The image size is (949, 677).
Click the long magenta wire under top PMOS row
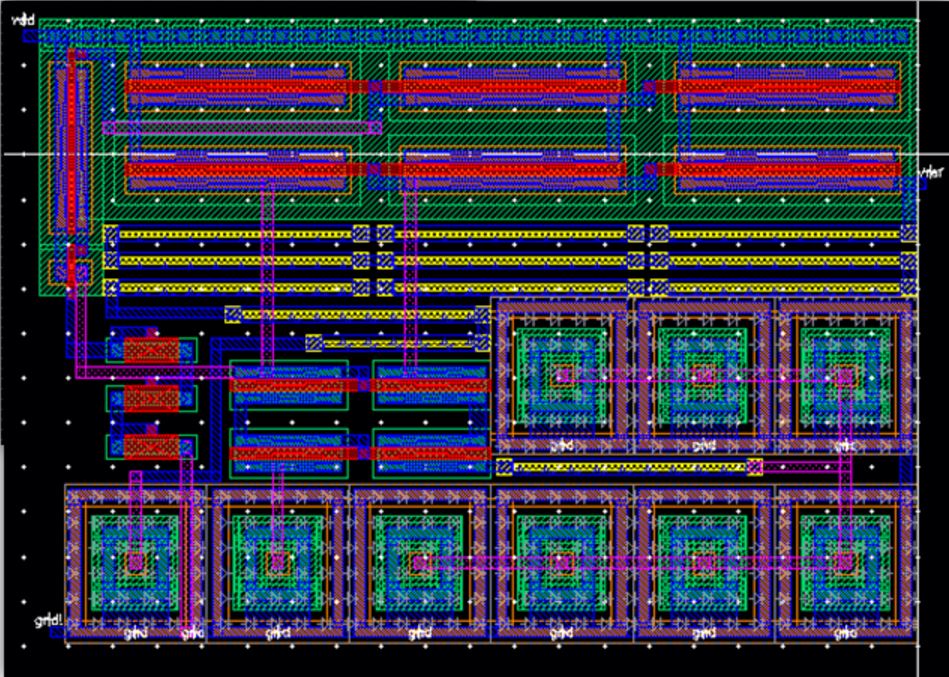pyautogui.click(x=242, y=128)
